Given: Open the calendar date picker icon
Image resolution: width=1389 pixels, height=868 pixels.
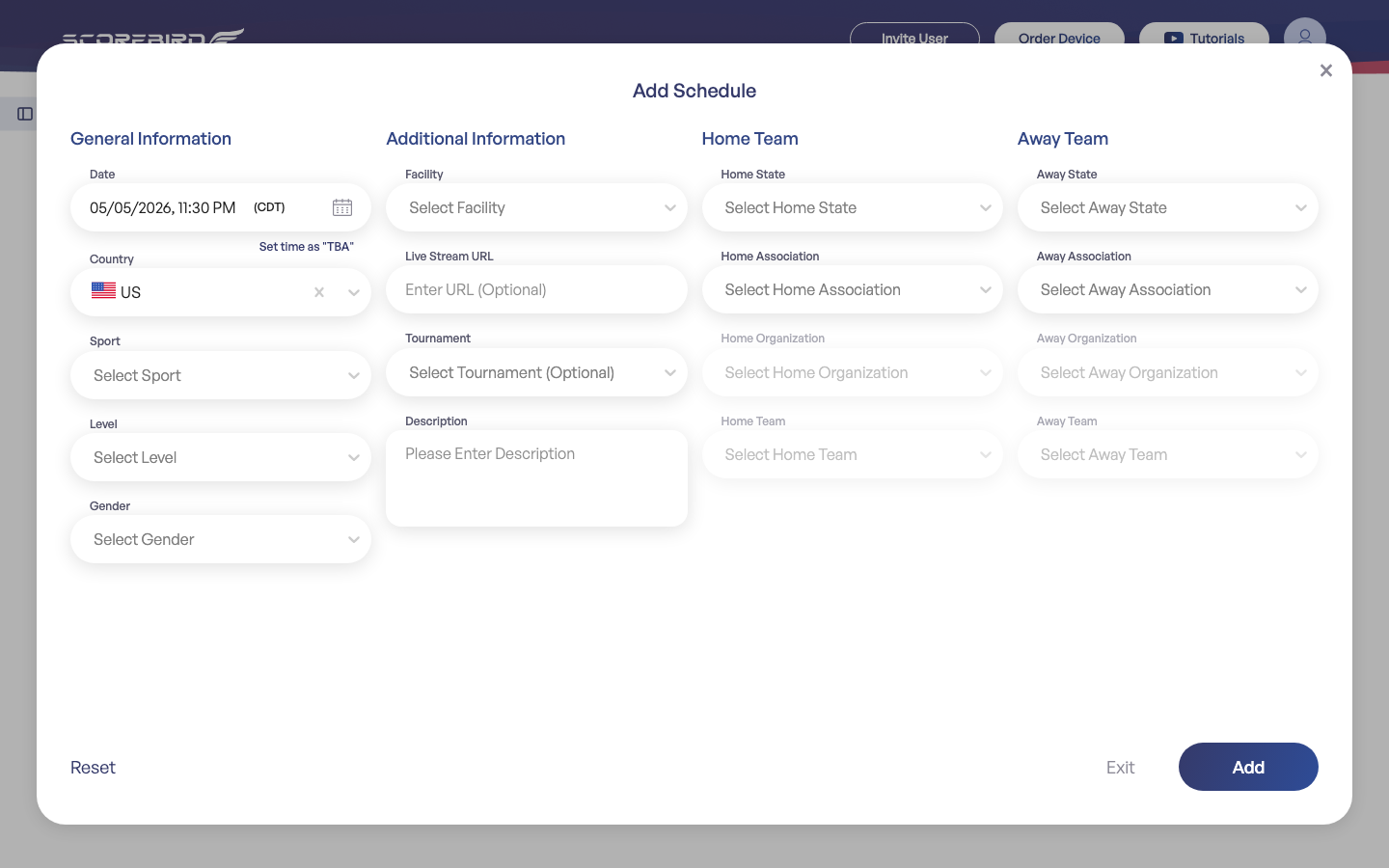Looking at the screenshot, I should pos(342,207).
